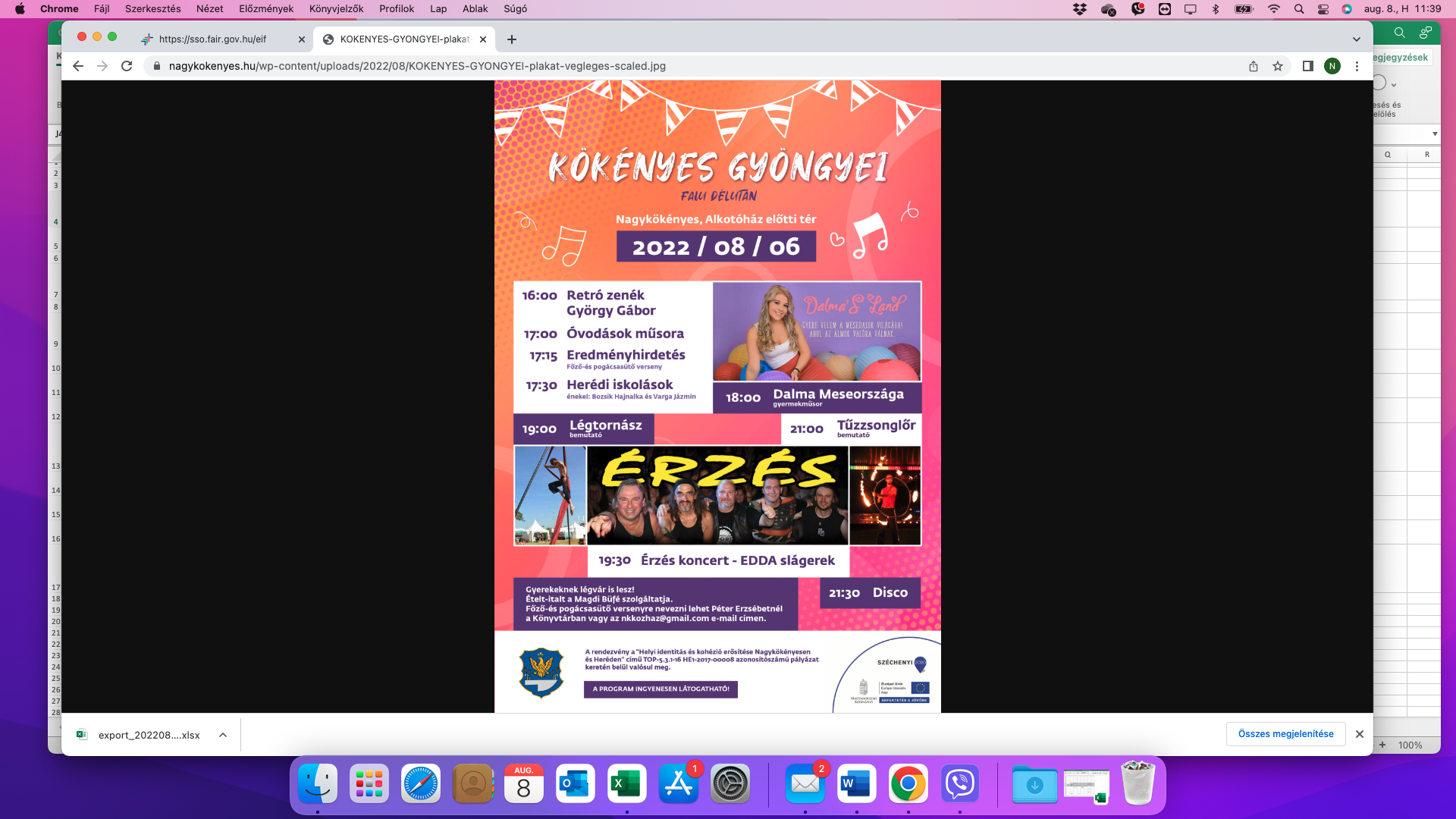The height and width of the screenshot is (819, 1456).
Task: Expand options for export xlsx download
Action: tap(223, 735)
